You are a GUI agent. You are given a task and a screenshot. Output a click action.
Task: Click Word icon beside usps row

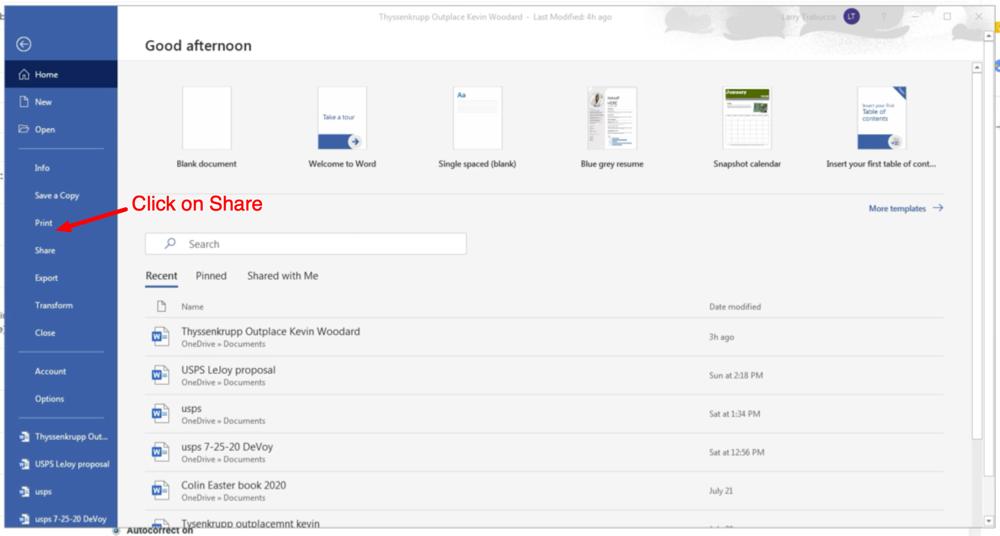160,413
